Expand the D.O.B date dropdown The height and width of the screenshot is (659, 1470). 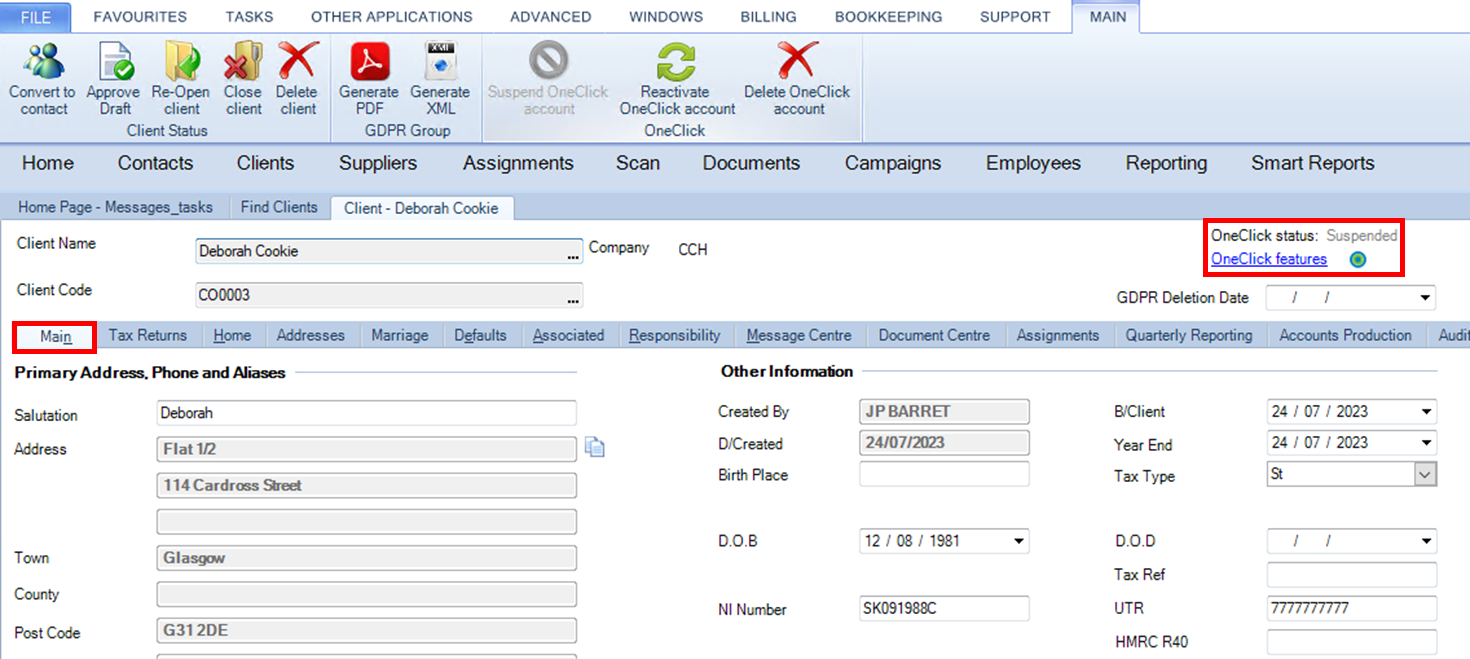[x=1018, y=541]
